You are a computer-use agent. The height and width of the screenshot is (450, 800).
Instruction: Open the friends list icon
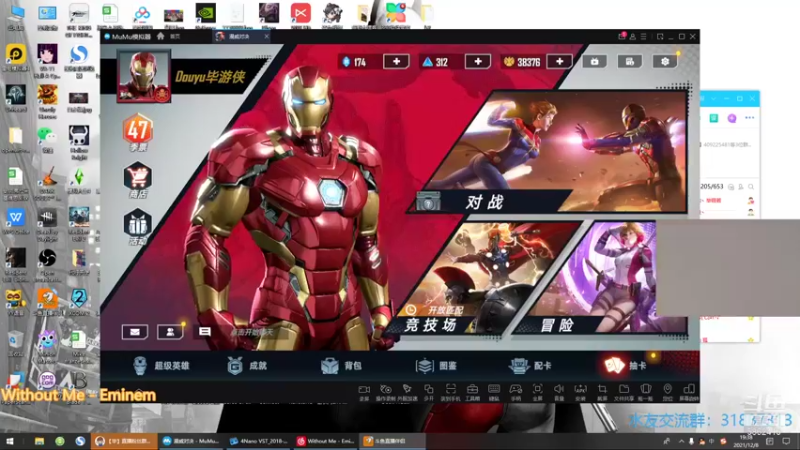click(x=170, y=332)
